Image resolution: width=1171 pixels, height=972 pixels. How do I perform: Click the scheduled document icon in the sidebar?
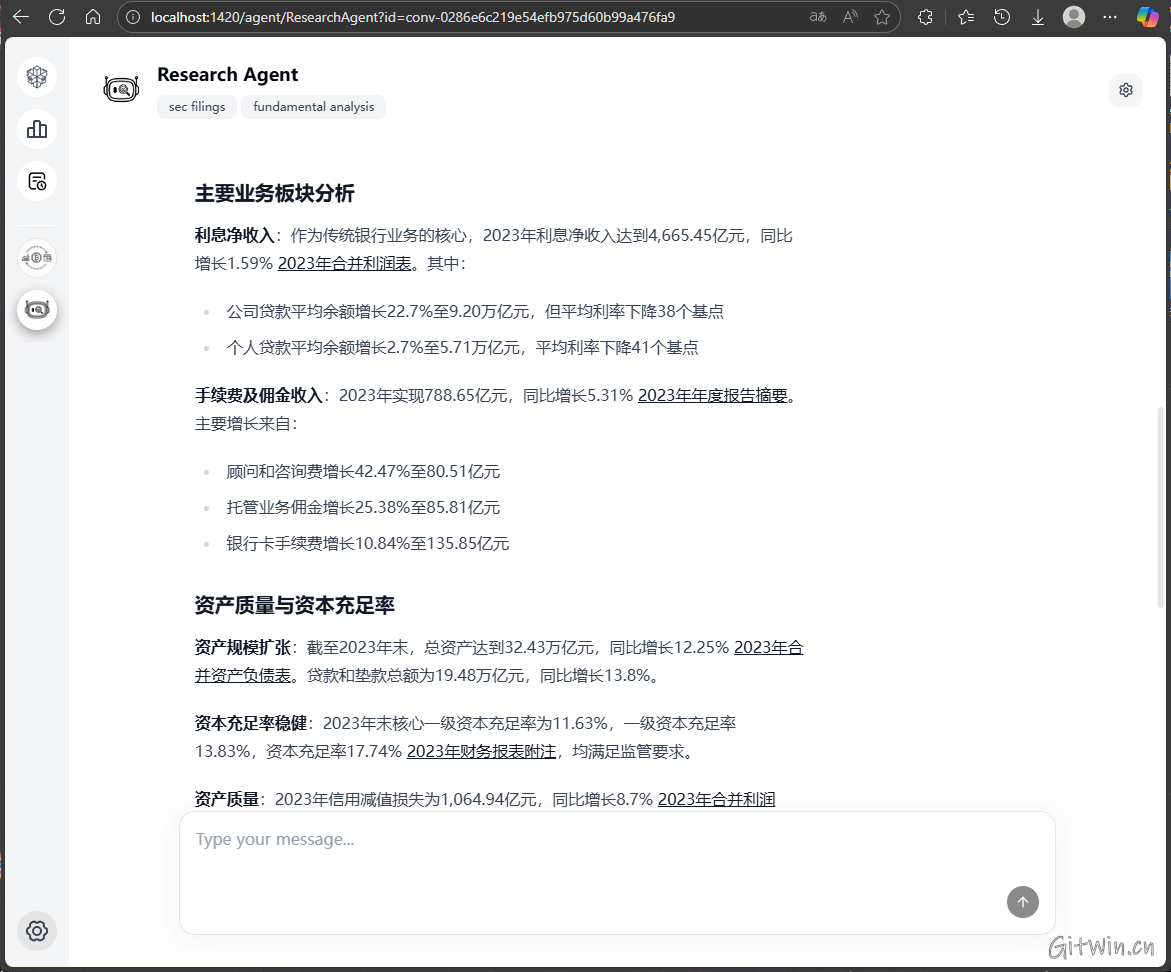click(37, 181)
